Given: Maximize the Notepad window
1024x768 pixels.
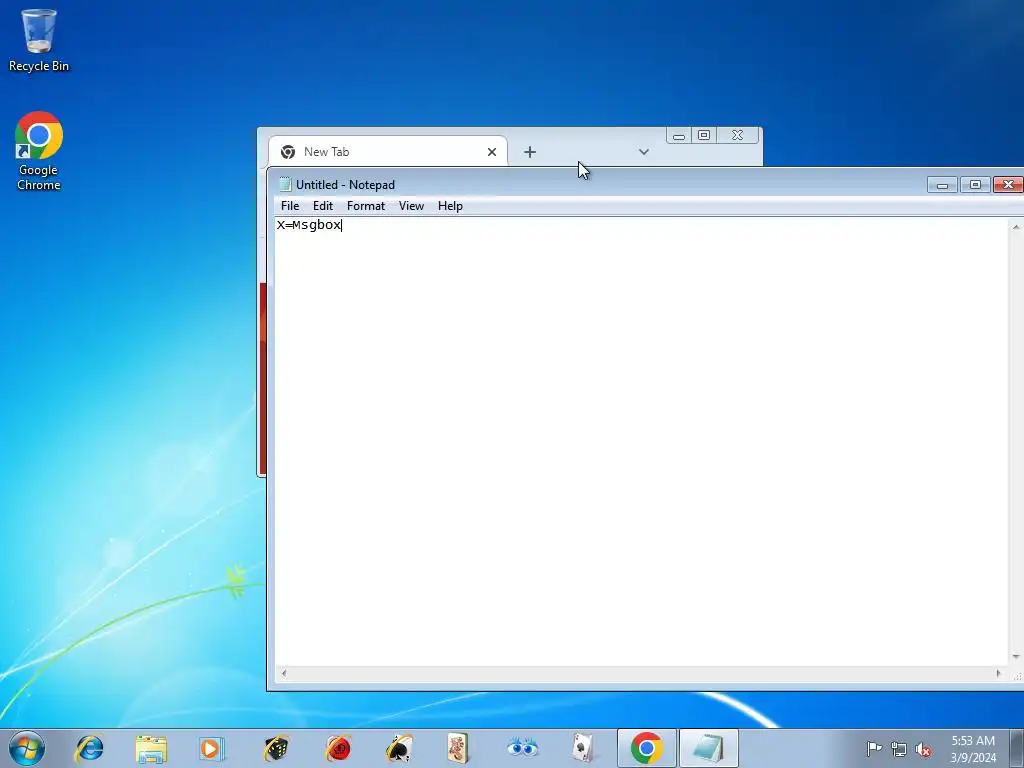Looking at the screenshot, I should (x=975, y=185).
